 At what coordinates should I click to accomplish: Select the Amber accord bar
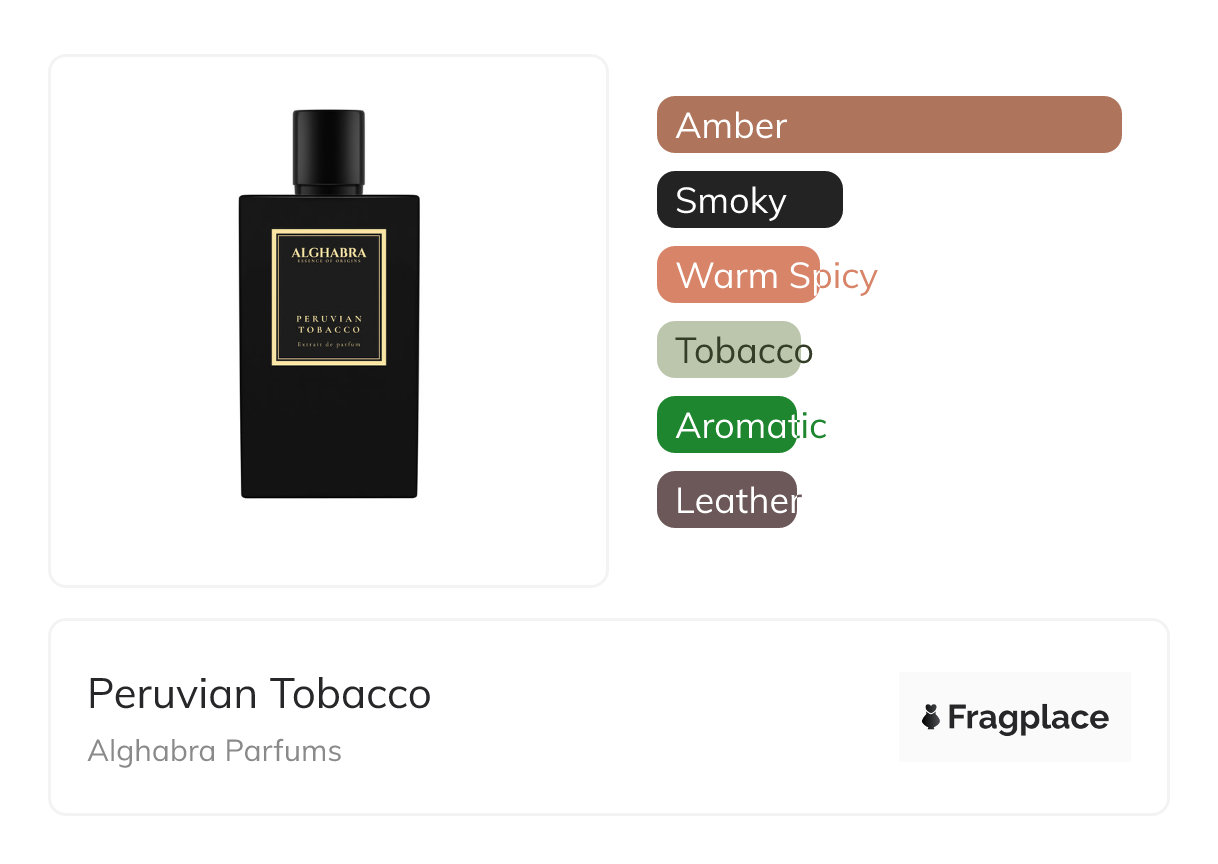pos(889,125)
